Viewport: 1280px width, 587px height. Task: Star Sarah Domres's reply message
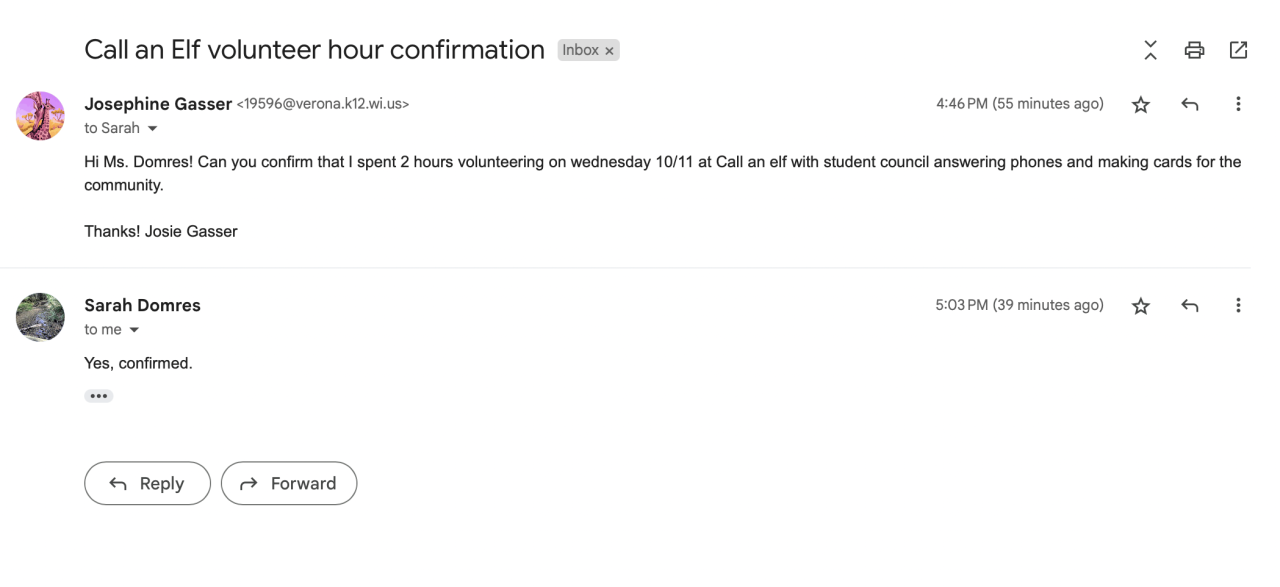(x=1140, y=307)
